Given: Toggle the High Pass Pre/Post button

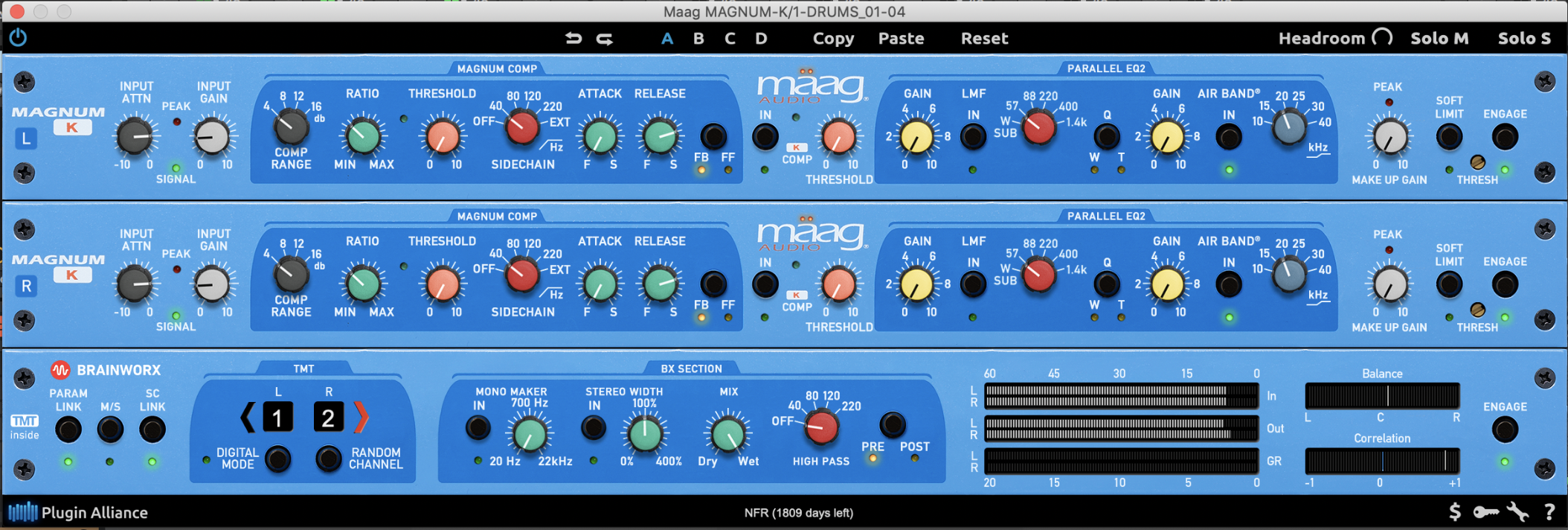Looking at the screenshot, I should (x=893, y=424).
